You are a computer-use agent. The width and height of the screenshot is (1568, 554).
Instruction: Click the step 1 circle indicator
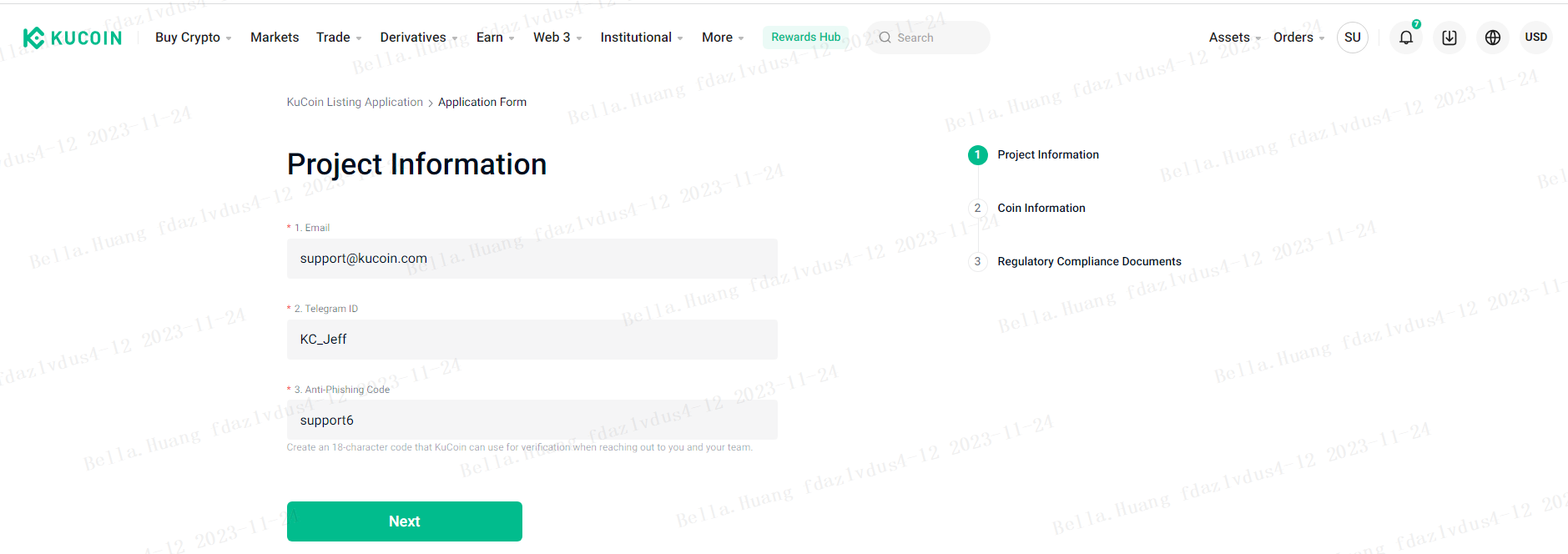tap(977, 155)
